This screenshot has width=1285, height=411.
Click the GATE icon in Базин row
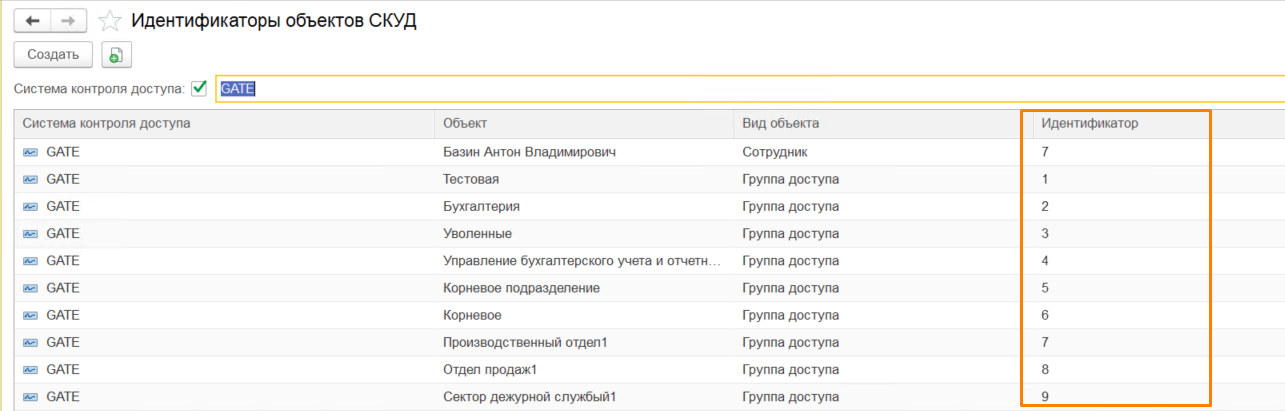click(x=30, y=152)
